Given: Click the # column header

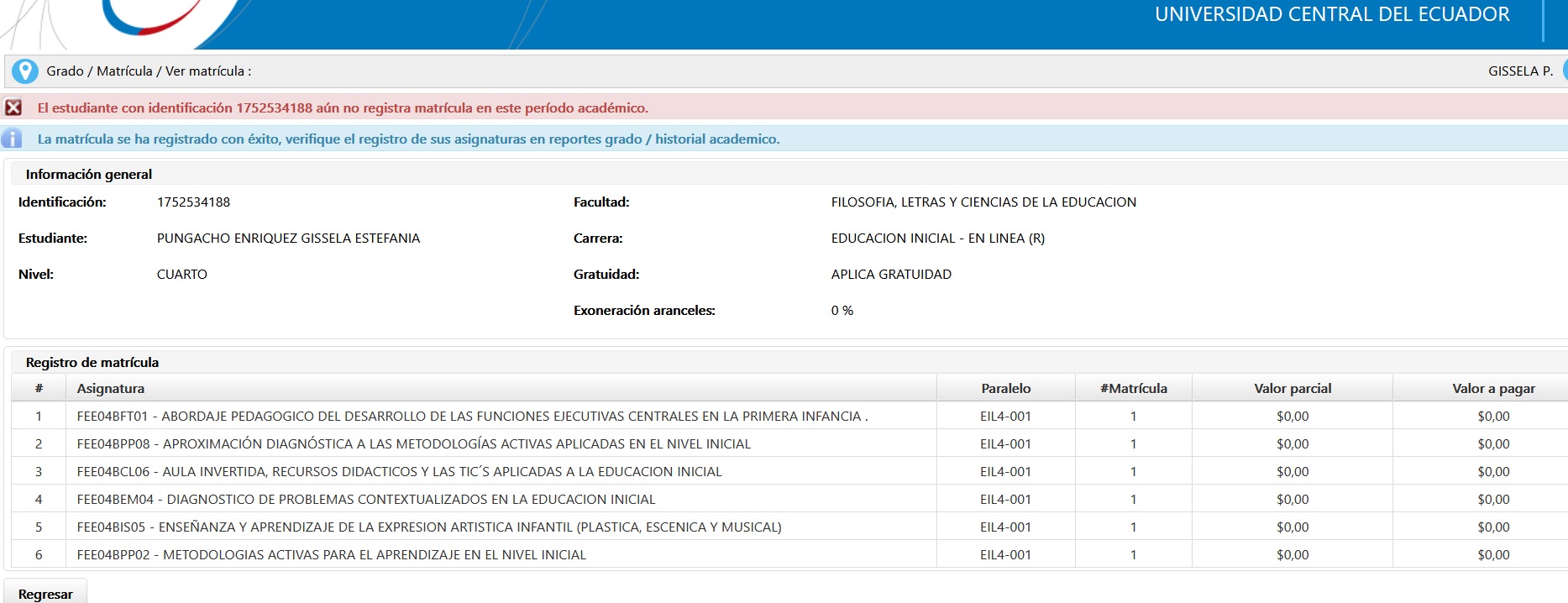Looking at the screenshot, I should (39, 388).
